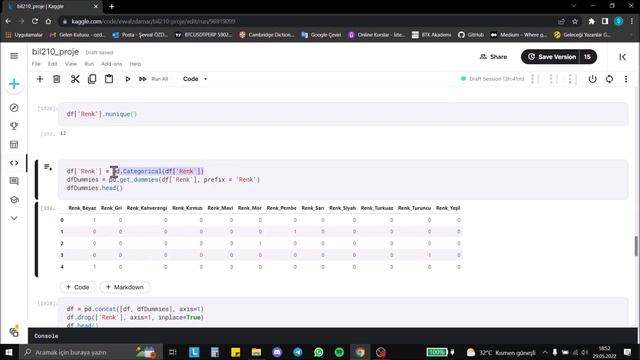
Task: Click the Windows taskbar search box
Action: click(x=90, y=352)
